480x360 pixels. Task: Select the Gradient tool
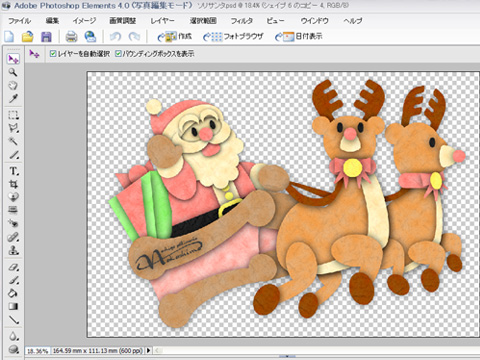[13, 306]
